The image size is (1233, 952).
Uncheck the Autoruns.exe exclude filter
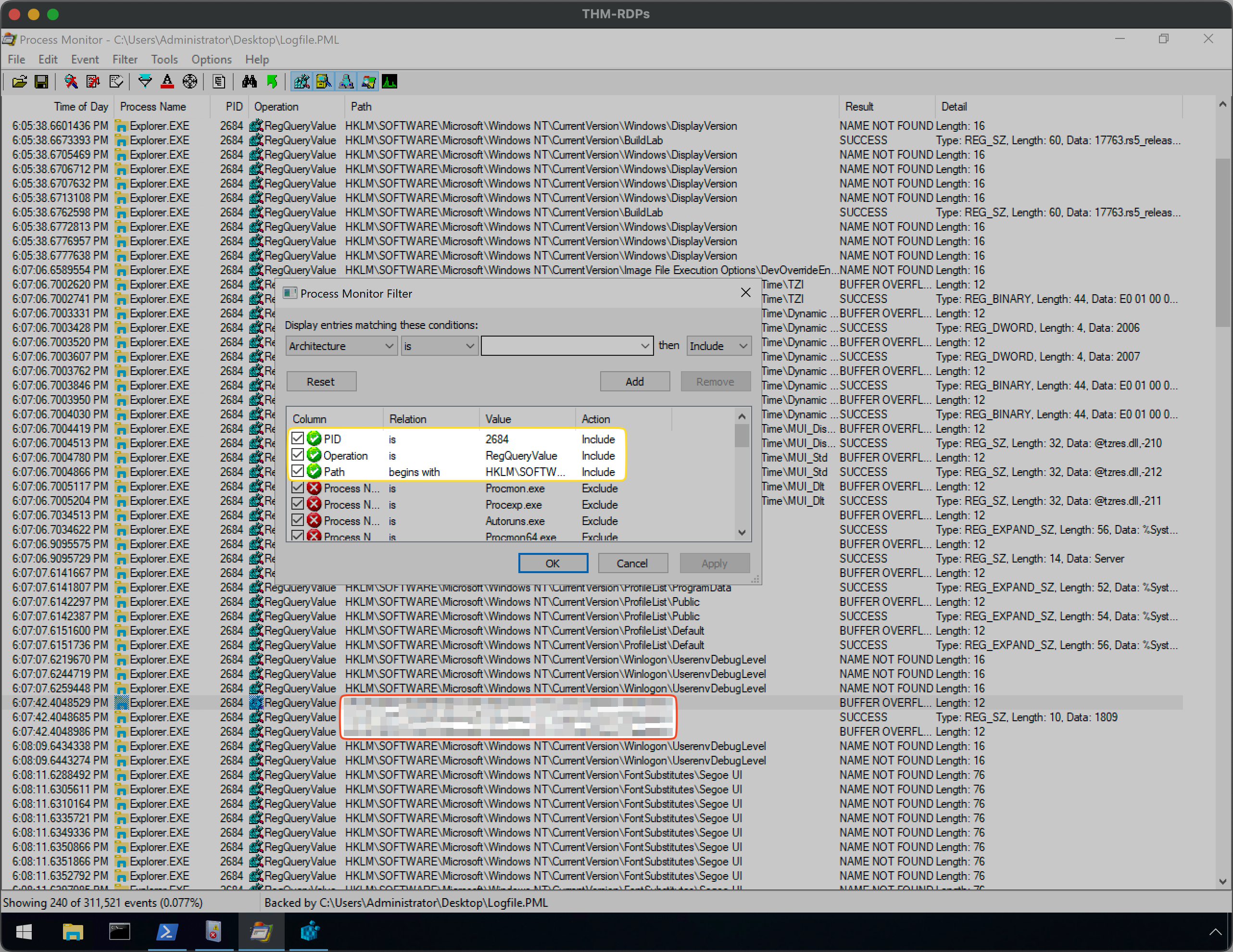pyautogui.click(x=298, y=520)
